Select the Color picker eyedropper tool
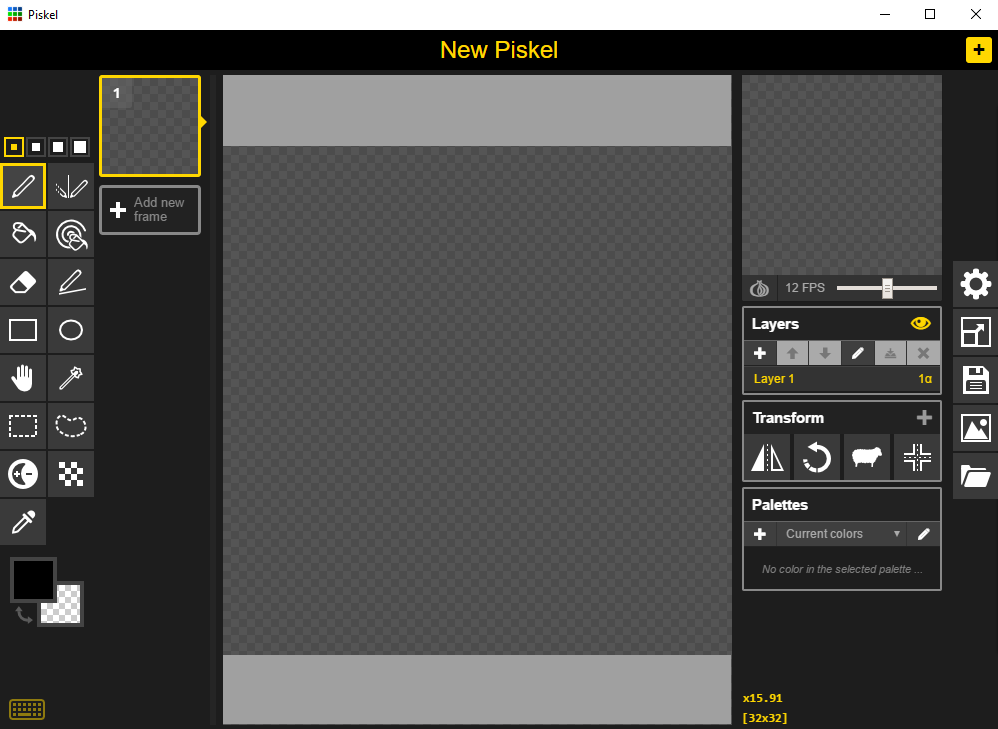Image resolution: width=998 pixels, height=729 pixels. pos(23,522)
